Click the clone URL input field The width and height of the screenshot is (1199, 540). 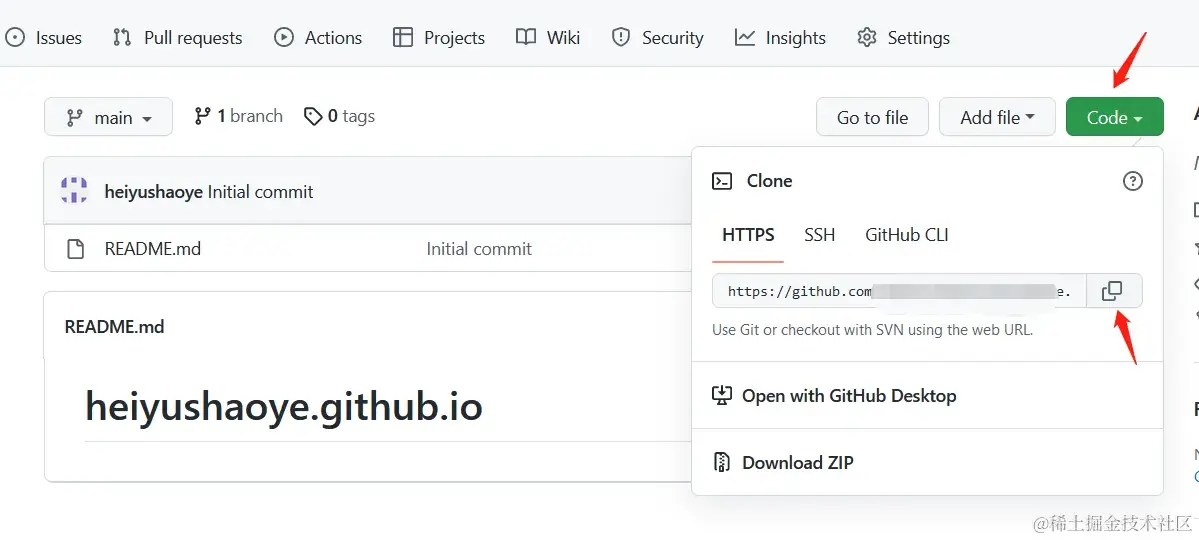(899, 291)
